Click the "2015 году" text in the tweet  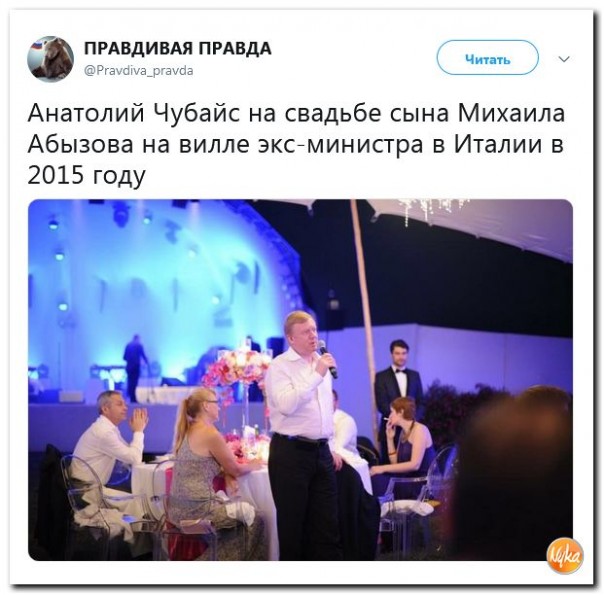tap(87, 175)
